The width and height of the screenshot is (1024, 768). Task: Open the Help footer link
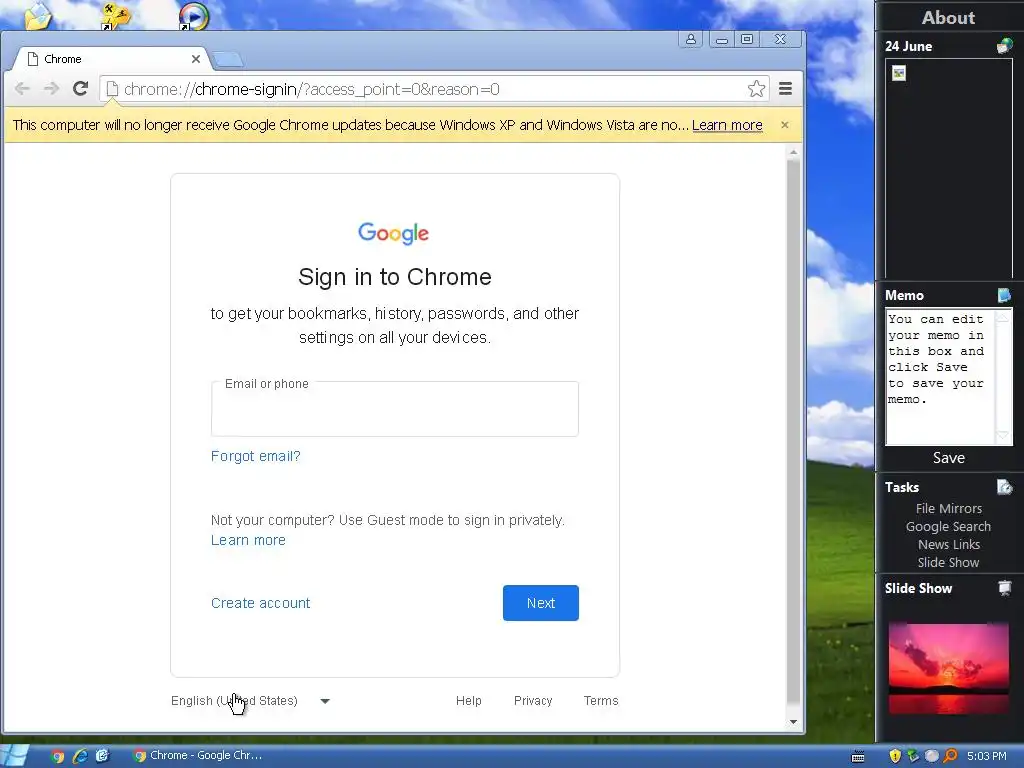(x=468, y=701)
